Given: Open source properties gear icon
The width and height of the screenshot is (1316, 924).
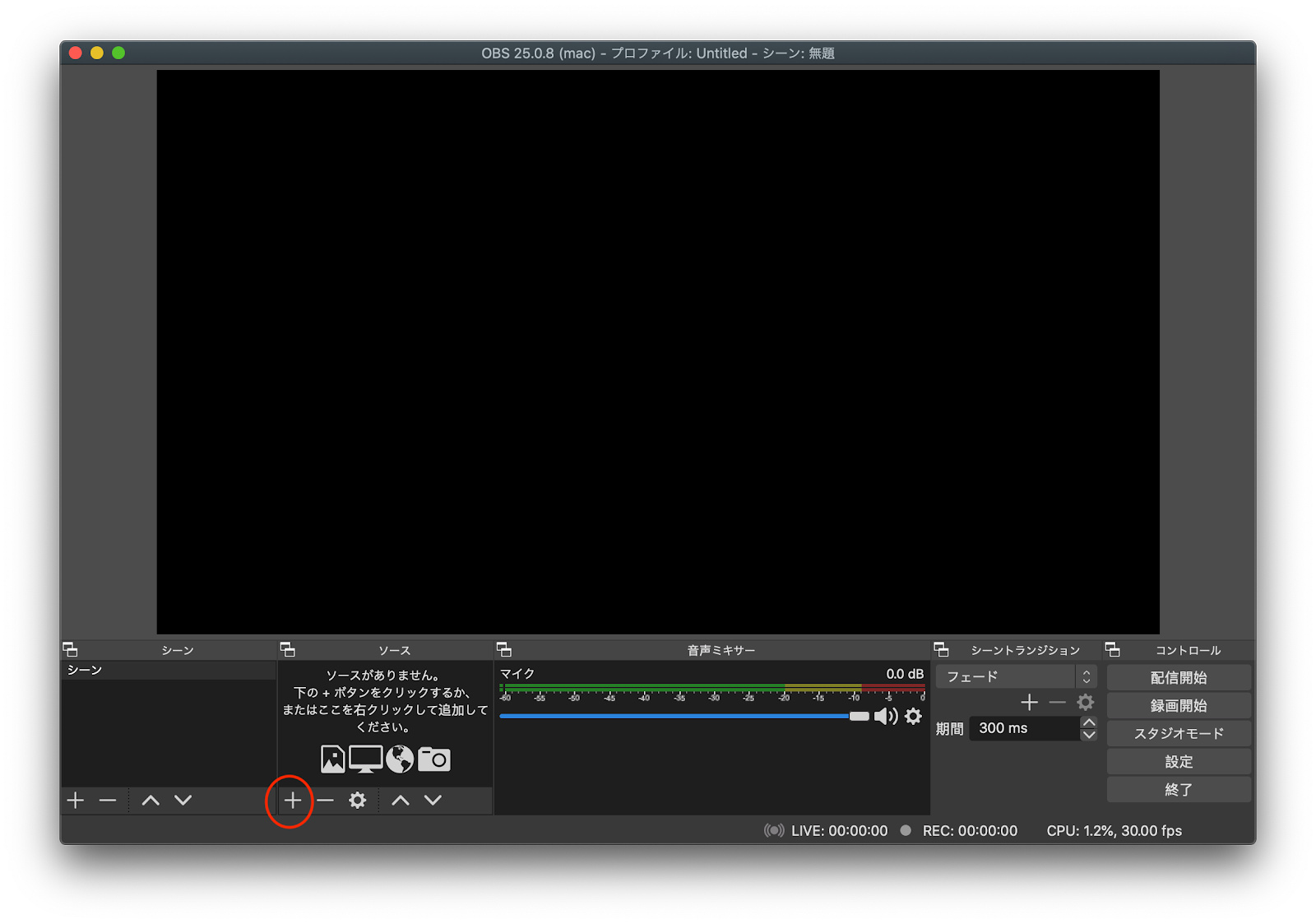Looking at the screenshot, I should pyautogui.click(x=358, y=800).
